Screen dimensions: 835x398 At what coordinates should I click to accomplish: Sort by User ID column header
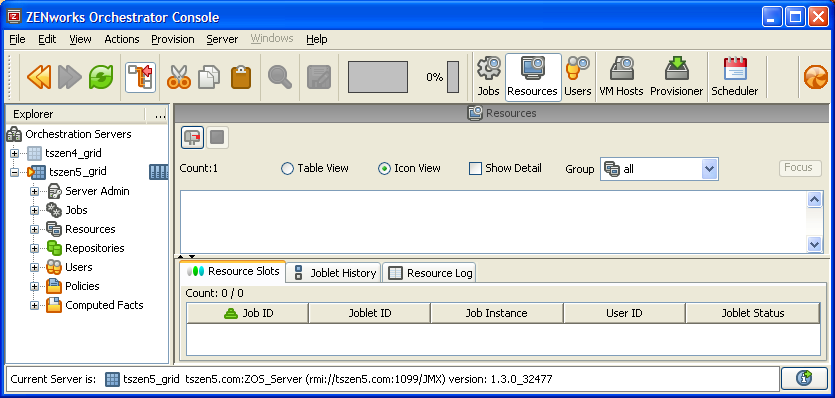coord(624,313)
